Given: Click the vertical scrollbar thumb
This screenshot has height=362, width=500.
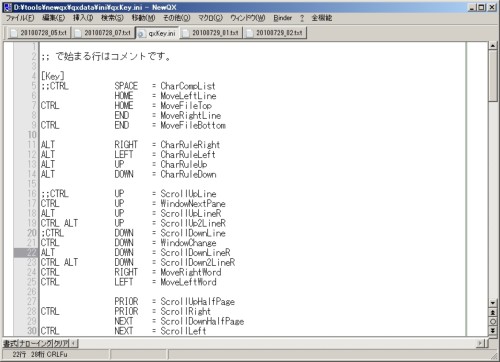Looking at the screenshot, I should [493, 76].
